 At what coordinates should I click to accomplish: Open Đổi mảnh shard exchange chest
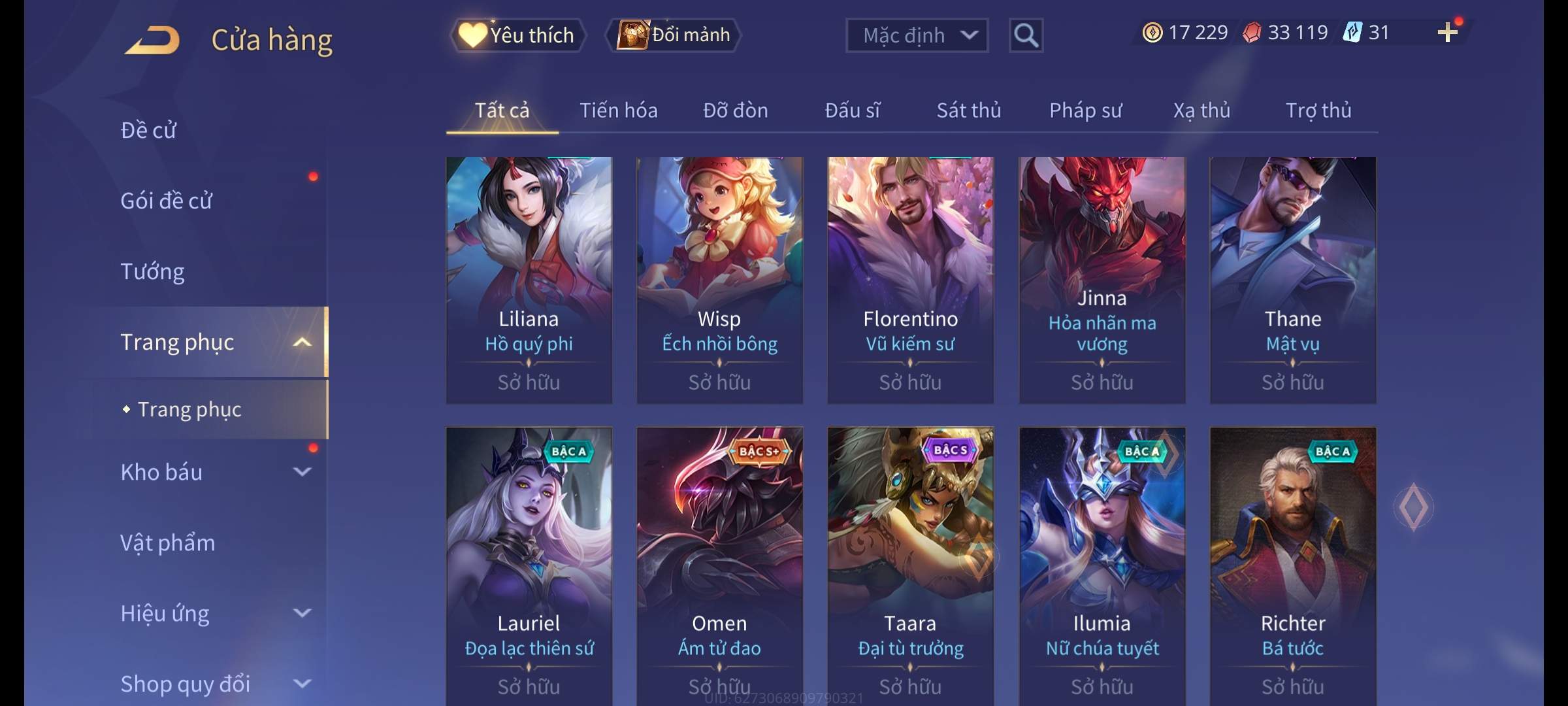tap(674, 35)
